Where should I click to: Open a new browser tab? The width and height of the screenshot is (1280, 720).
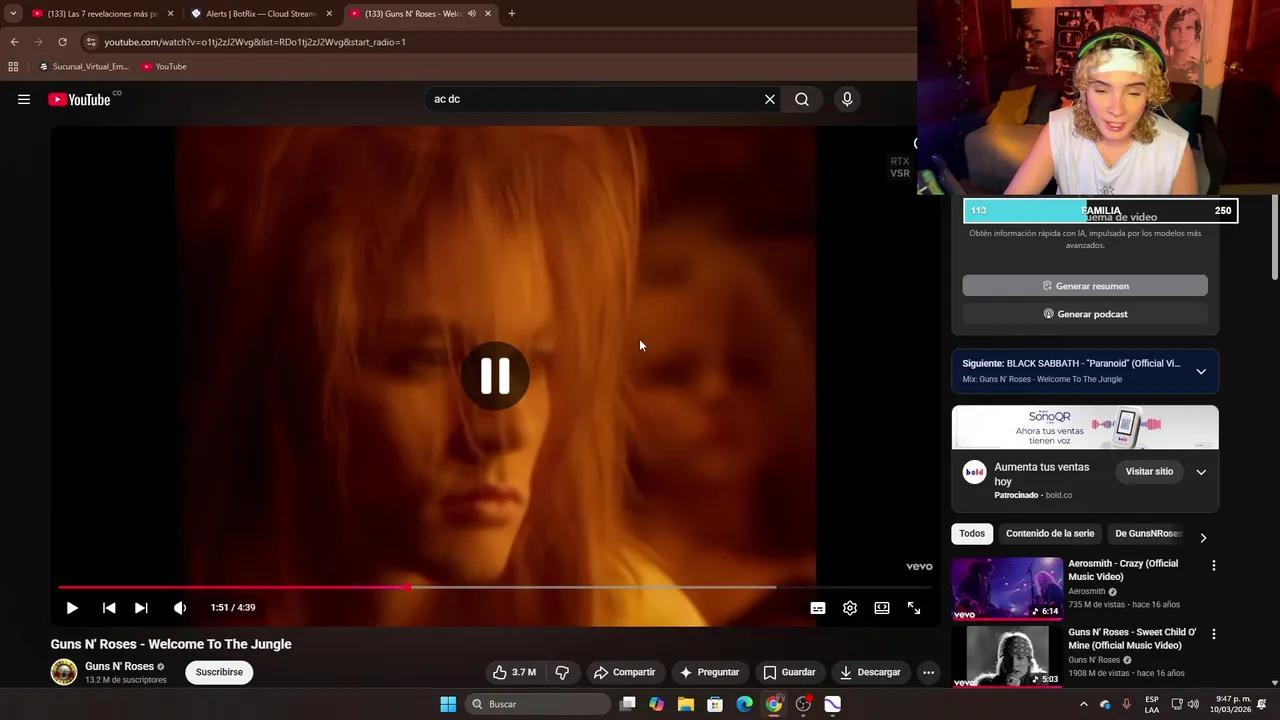point(512,14)
